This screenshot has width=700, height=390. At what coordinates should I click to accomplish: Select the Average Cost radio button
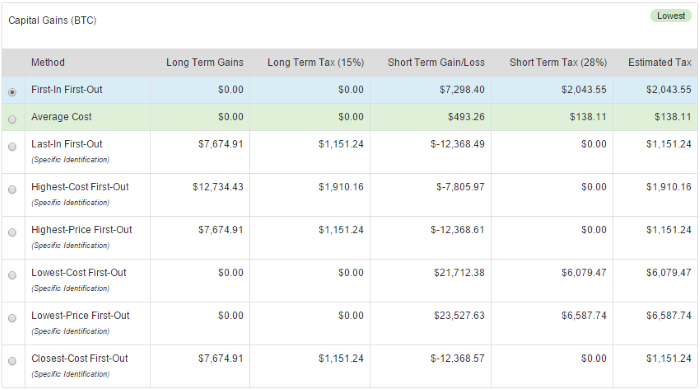12,119
